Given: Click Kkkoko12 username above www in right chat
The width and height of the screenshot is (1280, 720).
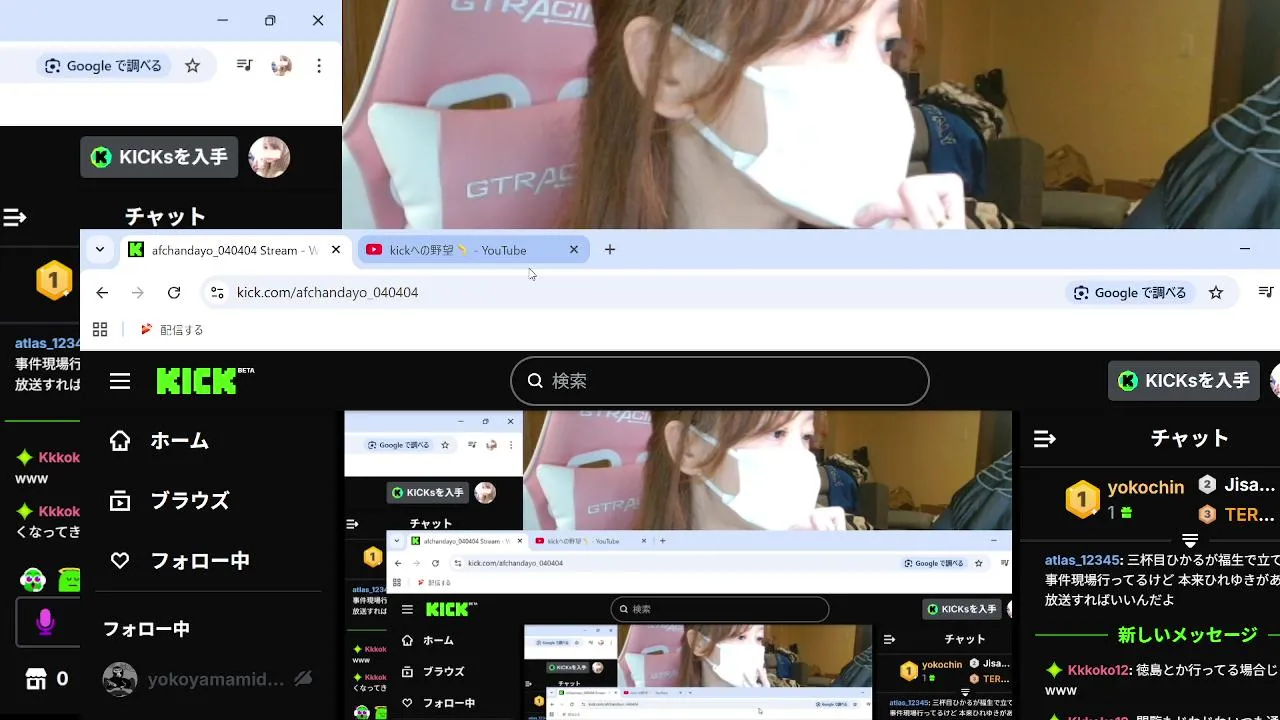Looking at the screenshot, I should tap(1098, 670).
